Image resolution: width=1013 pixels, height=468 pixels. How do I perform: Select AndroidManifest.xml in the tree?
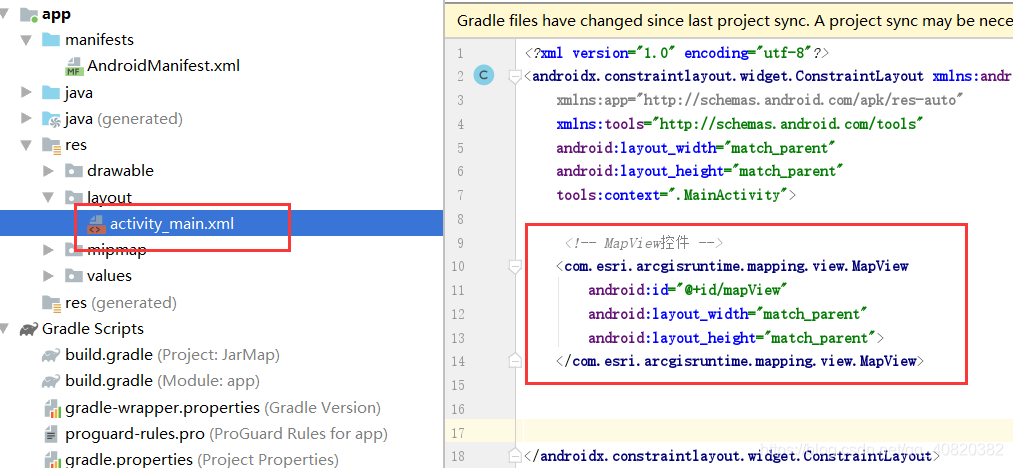[x=163, y=66]
